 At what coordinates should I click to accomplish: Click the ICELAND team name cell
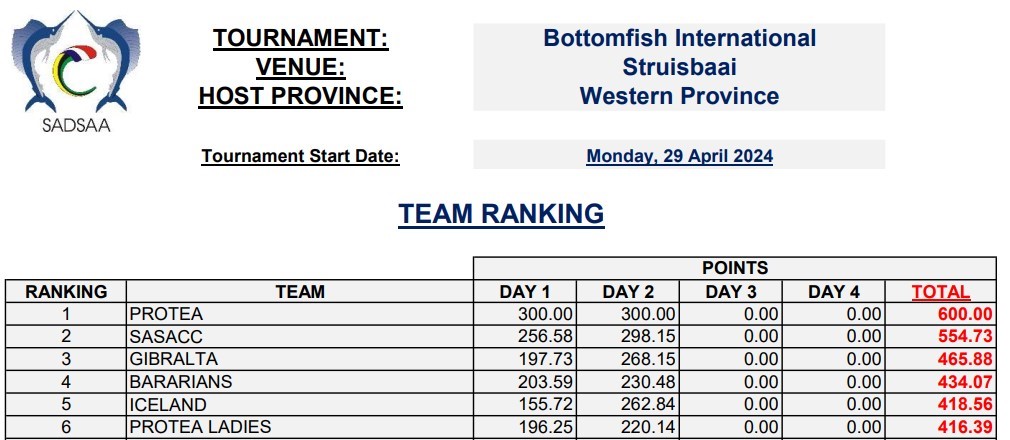click(168, 405)
